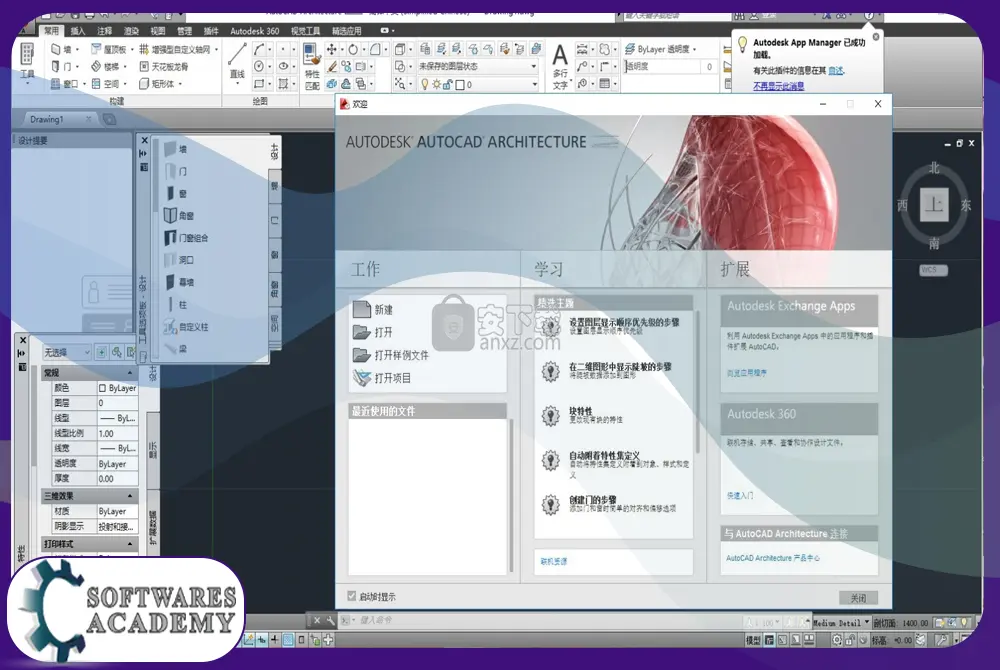
Task: Click the move tool icon in ribbon
Action: click(x=332, y=49)
